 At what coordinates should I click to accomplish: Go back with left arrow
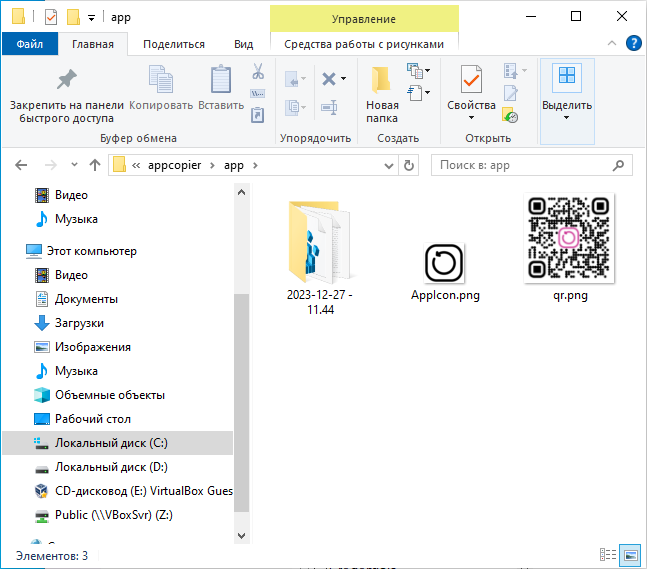[21, 165]
